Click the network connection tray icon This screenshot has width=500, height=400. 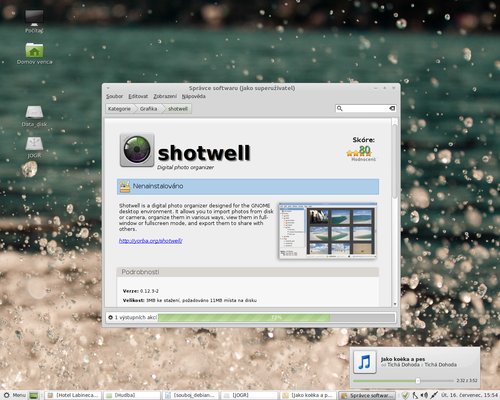pyautogui.click(x=434, y=395)
